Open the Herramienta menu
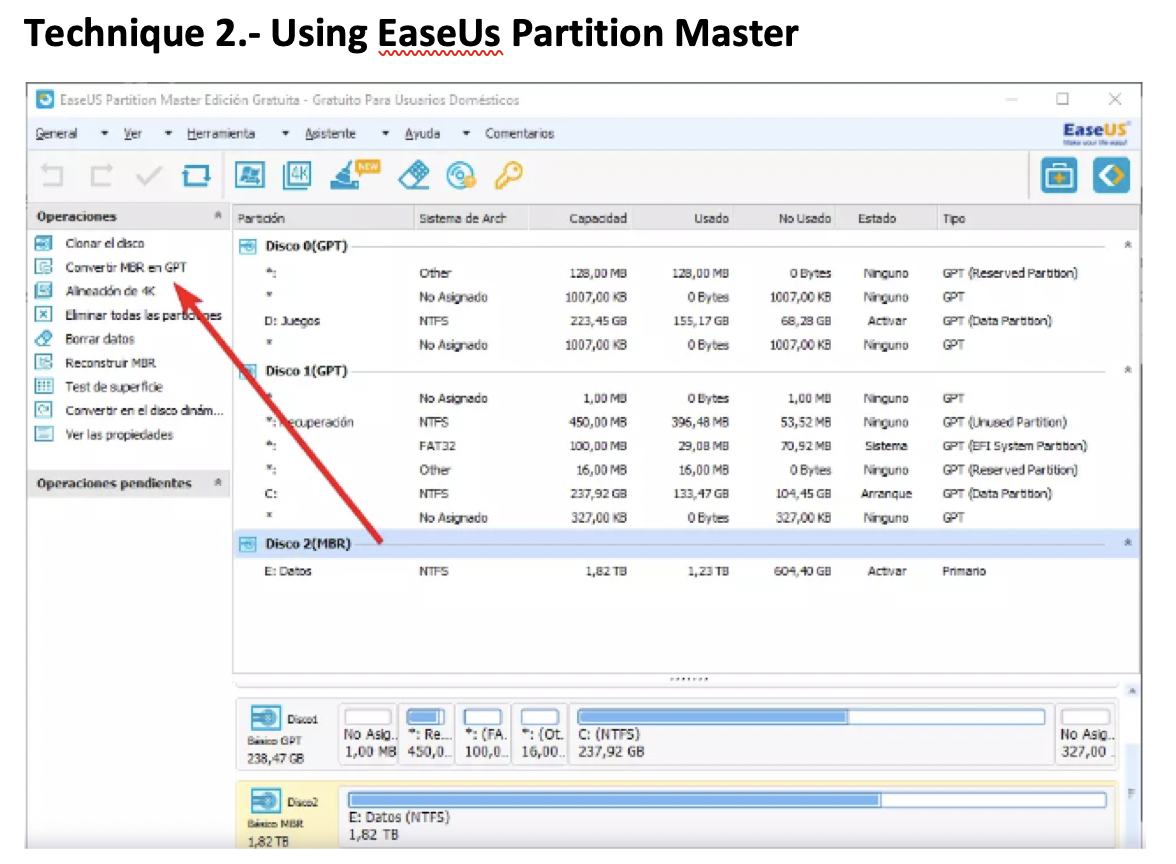Viewport: 1176px width, 864px height. coord(221,134)
